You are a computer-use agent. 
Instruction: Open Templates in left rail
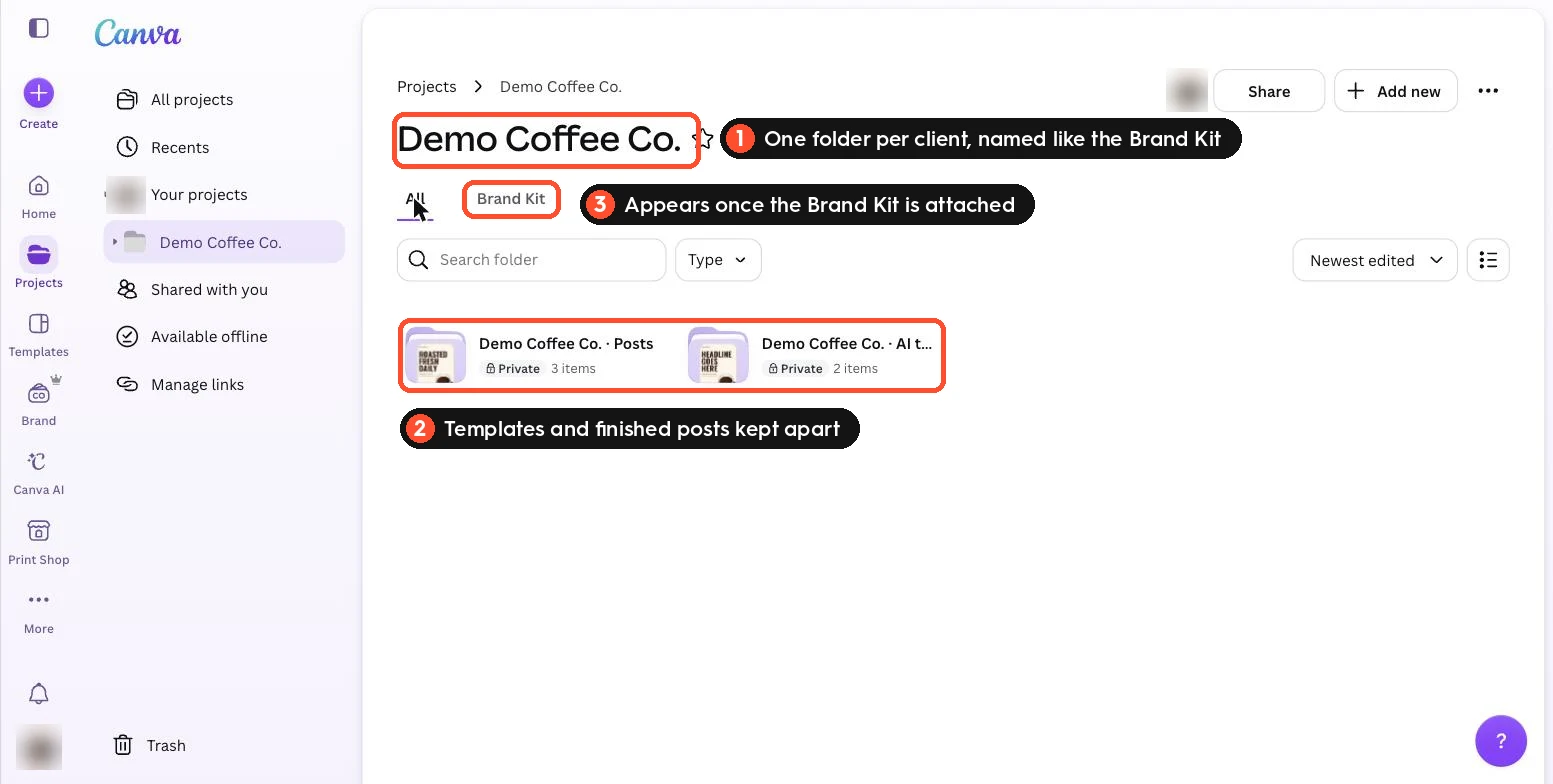(x=39, y=334)
